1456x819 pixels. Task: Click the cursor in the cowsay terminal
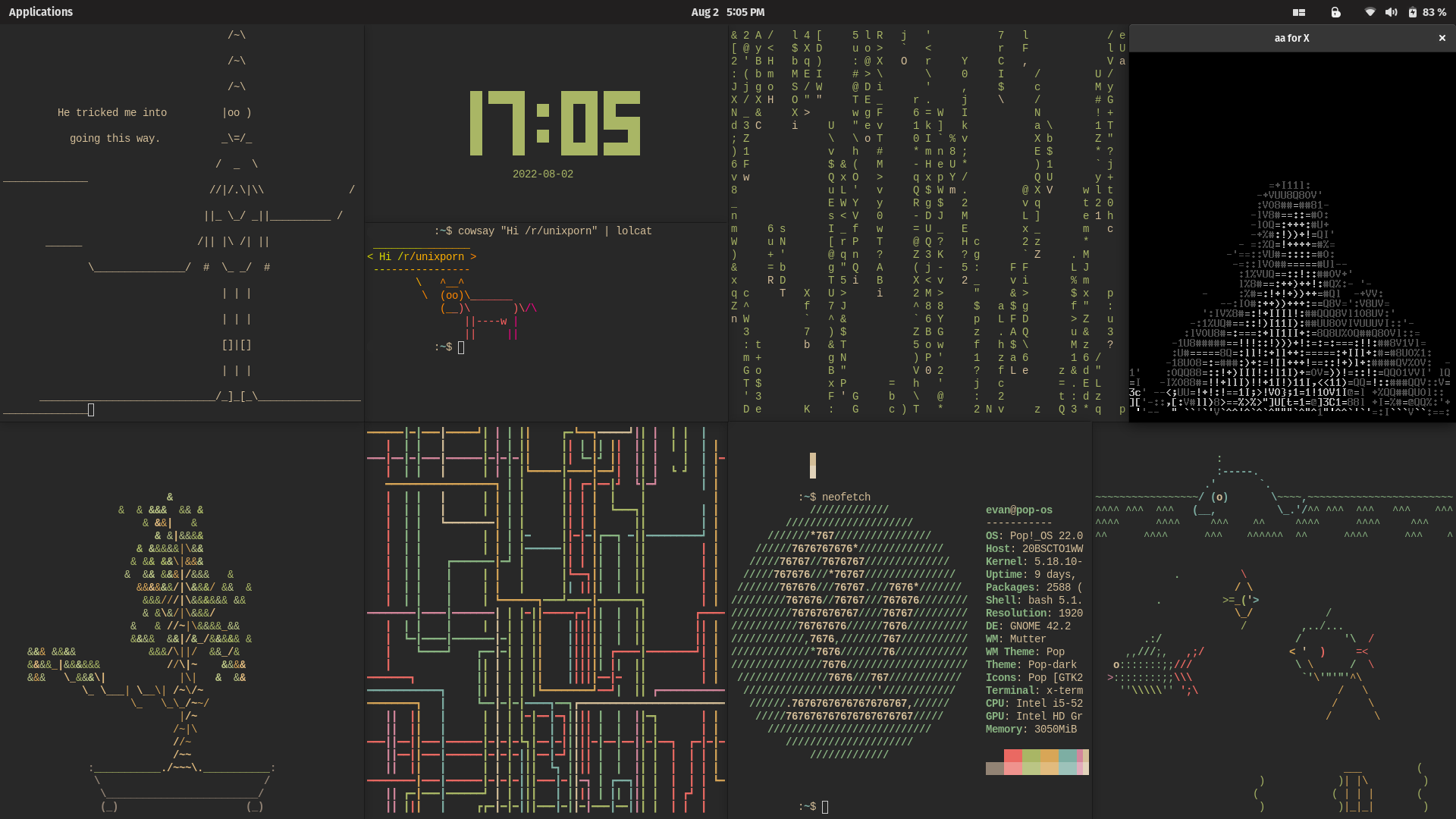[x=461, y=347]
